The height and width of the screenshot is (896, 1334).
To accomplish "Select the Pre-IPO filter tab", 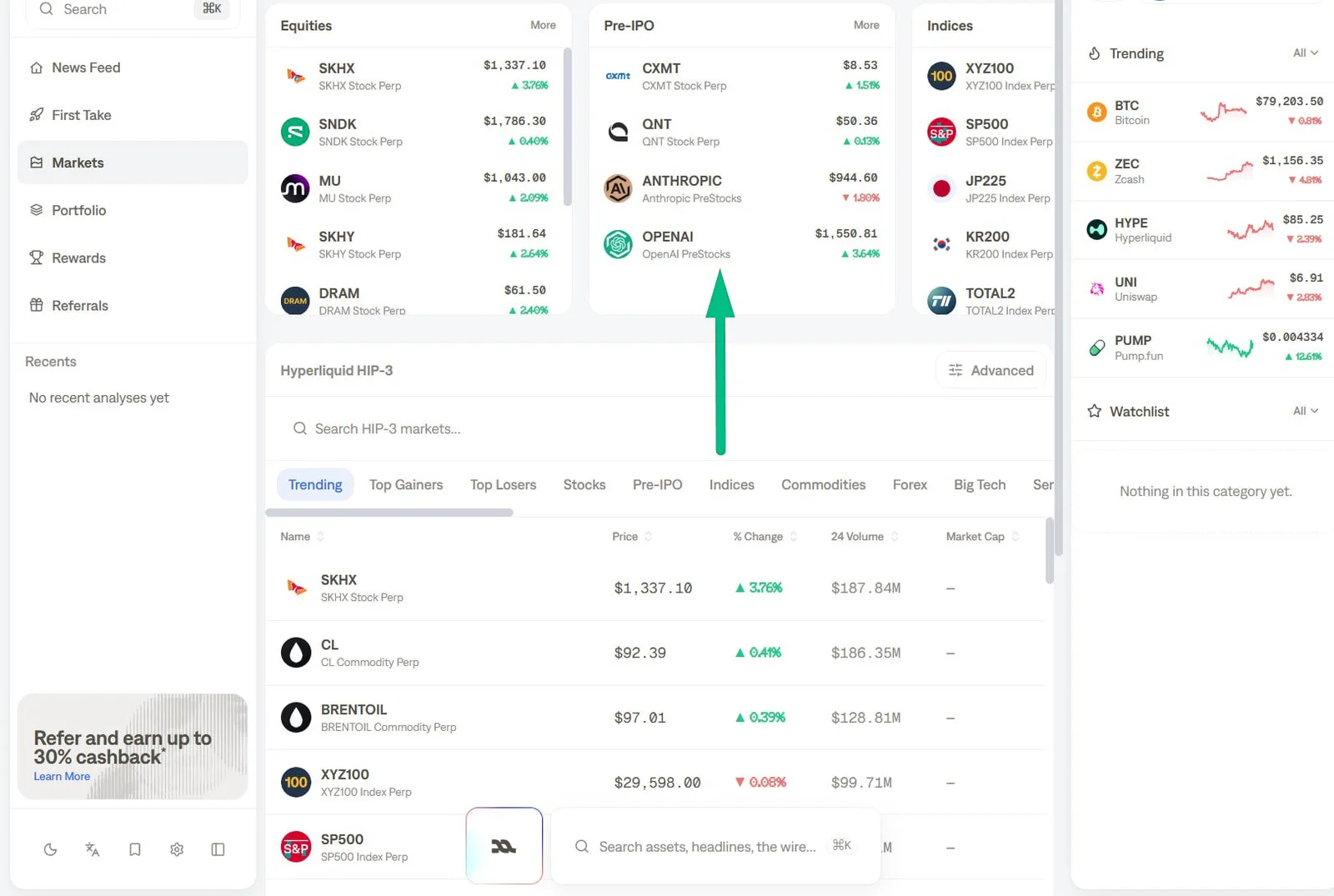I will (x=657, y=485).
